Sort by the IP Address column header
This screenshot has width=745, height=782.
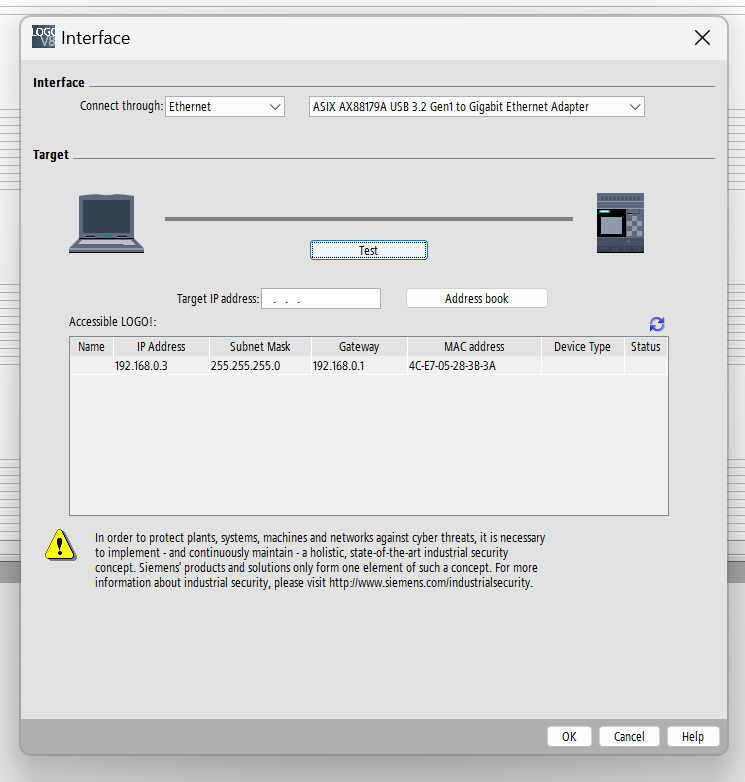tap(161, 347)
